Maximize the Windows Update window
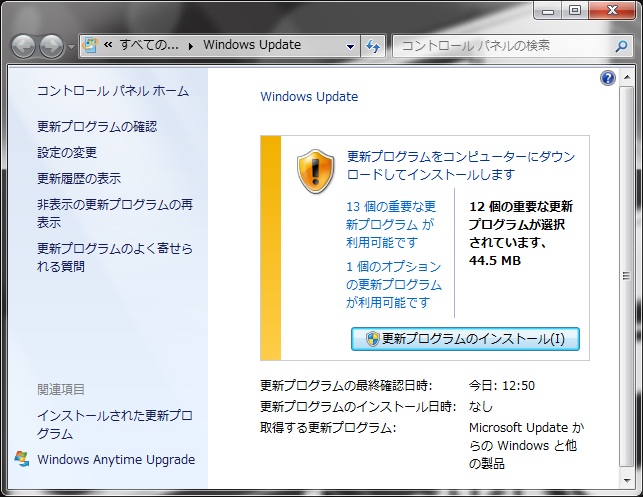Screen dimensions: 643x497 coord(575,11)
